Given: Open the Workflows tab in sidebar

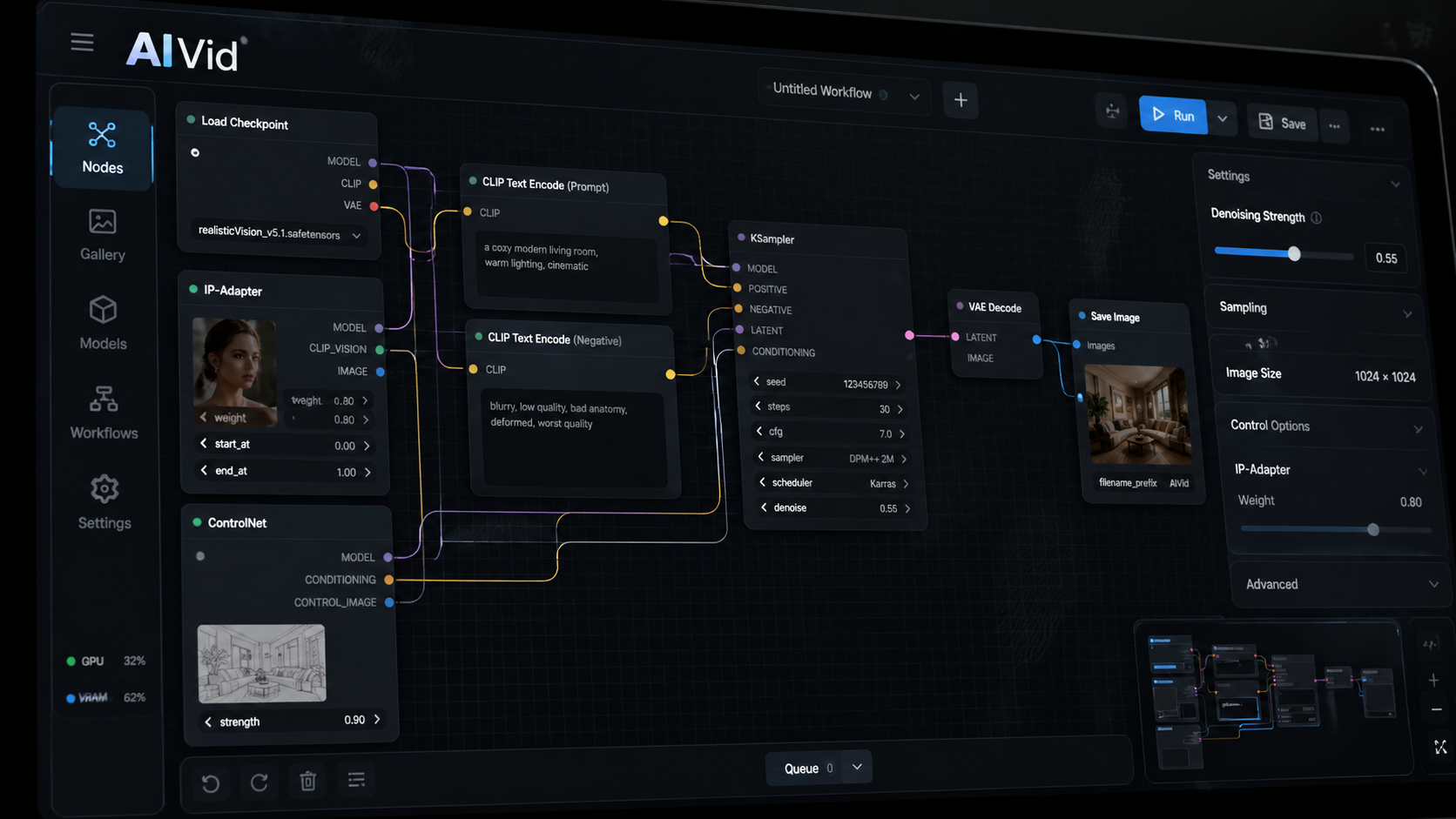Looking at the screenshot, I should click(x=104, y=413).
